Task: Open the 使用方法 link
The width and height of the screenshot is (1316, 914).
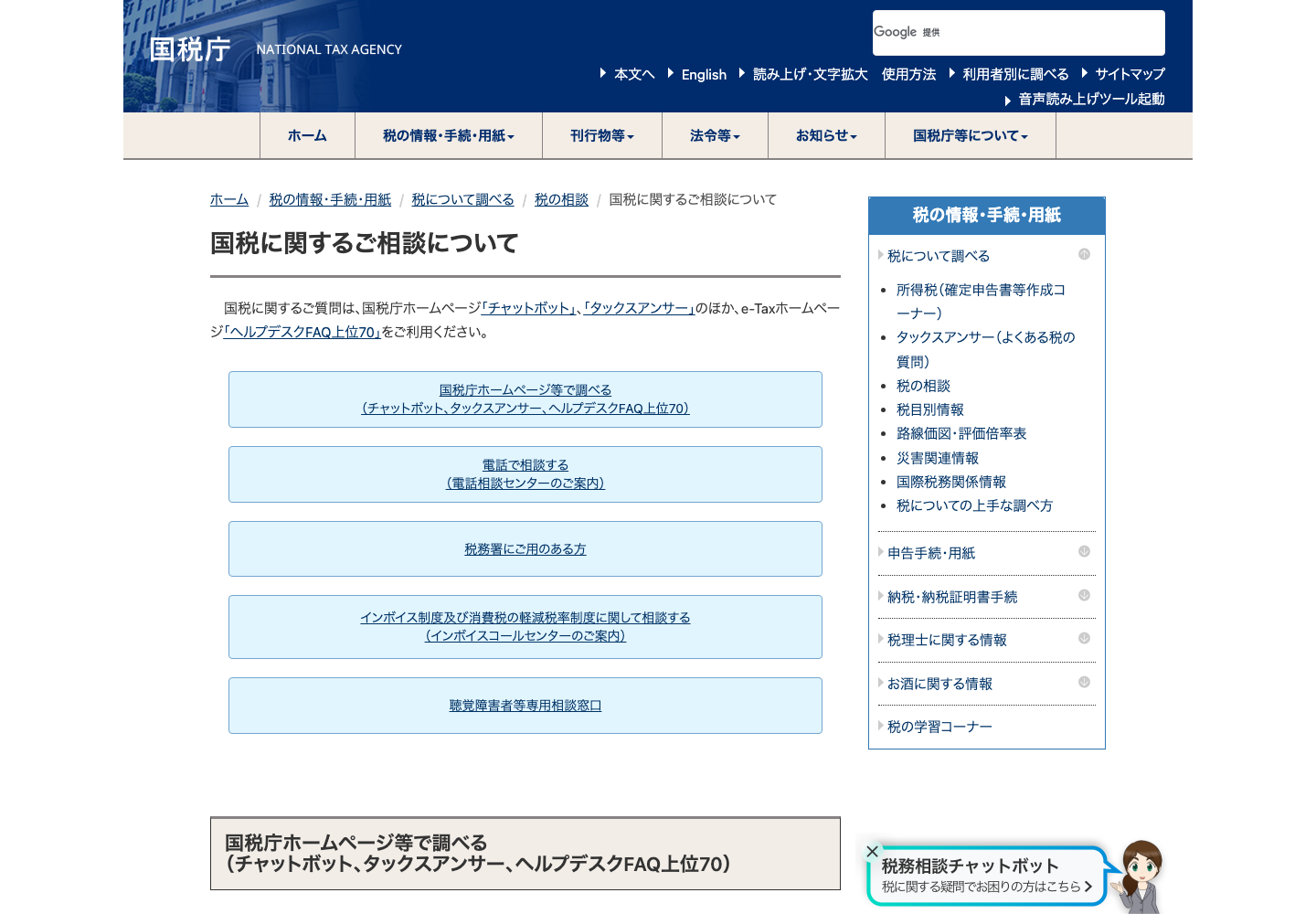Action: [x=908, y=74]
